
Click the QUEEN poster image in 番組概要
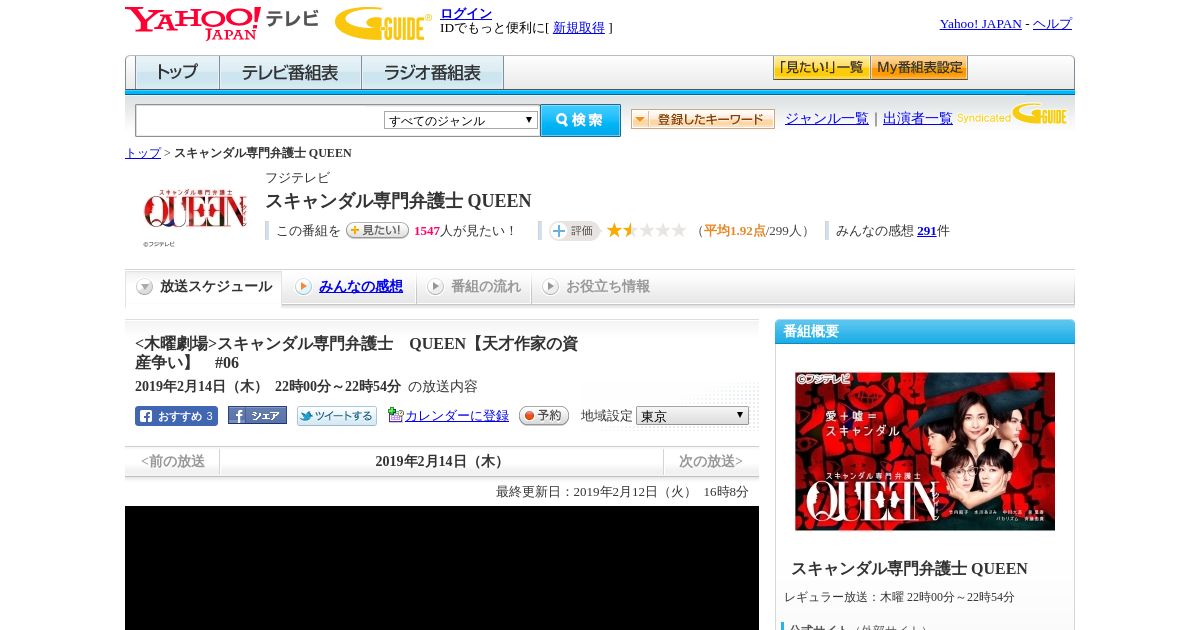tap(925, 451)
